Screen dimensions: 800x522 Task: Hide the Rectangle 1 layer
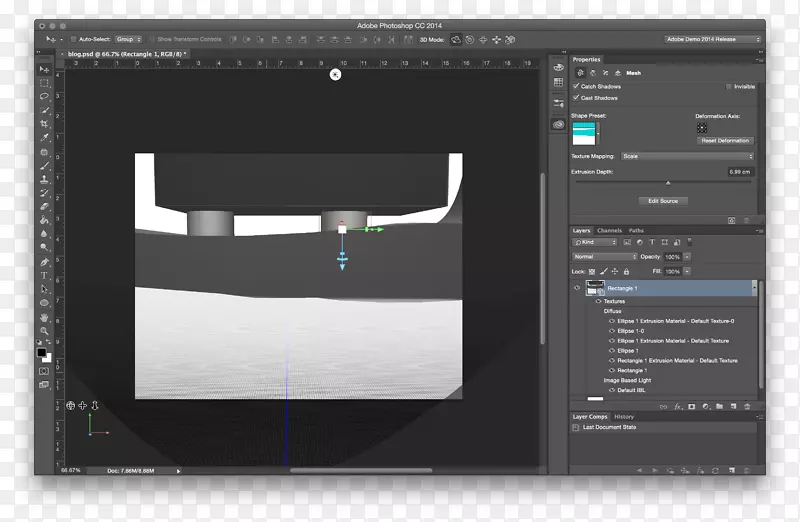pyautogui.click(x=577, y=288)
